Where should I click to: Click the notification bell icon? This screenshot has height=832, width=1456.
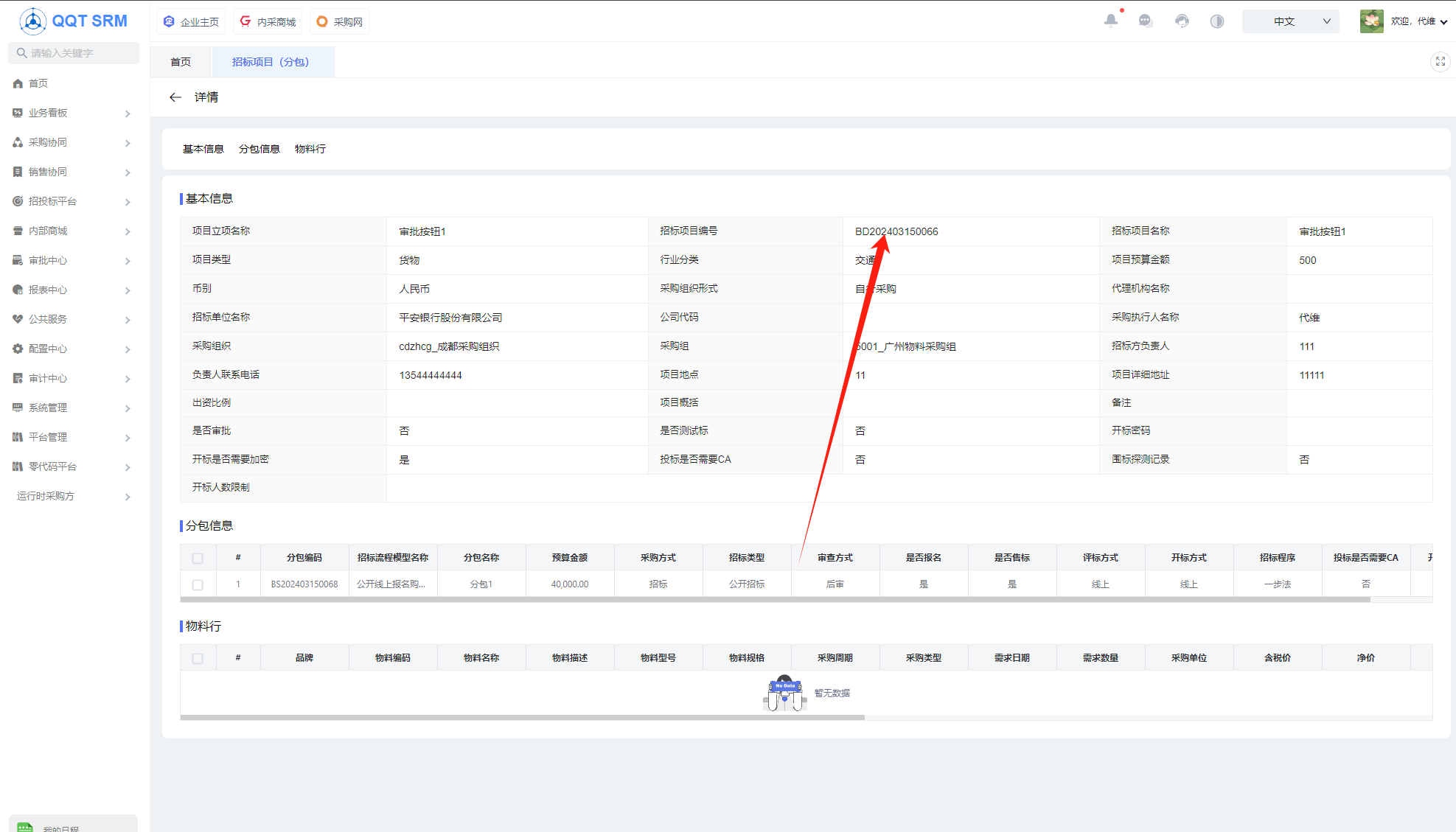tap(1111, 21)
